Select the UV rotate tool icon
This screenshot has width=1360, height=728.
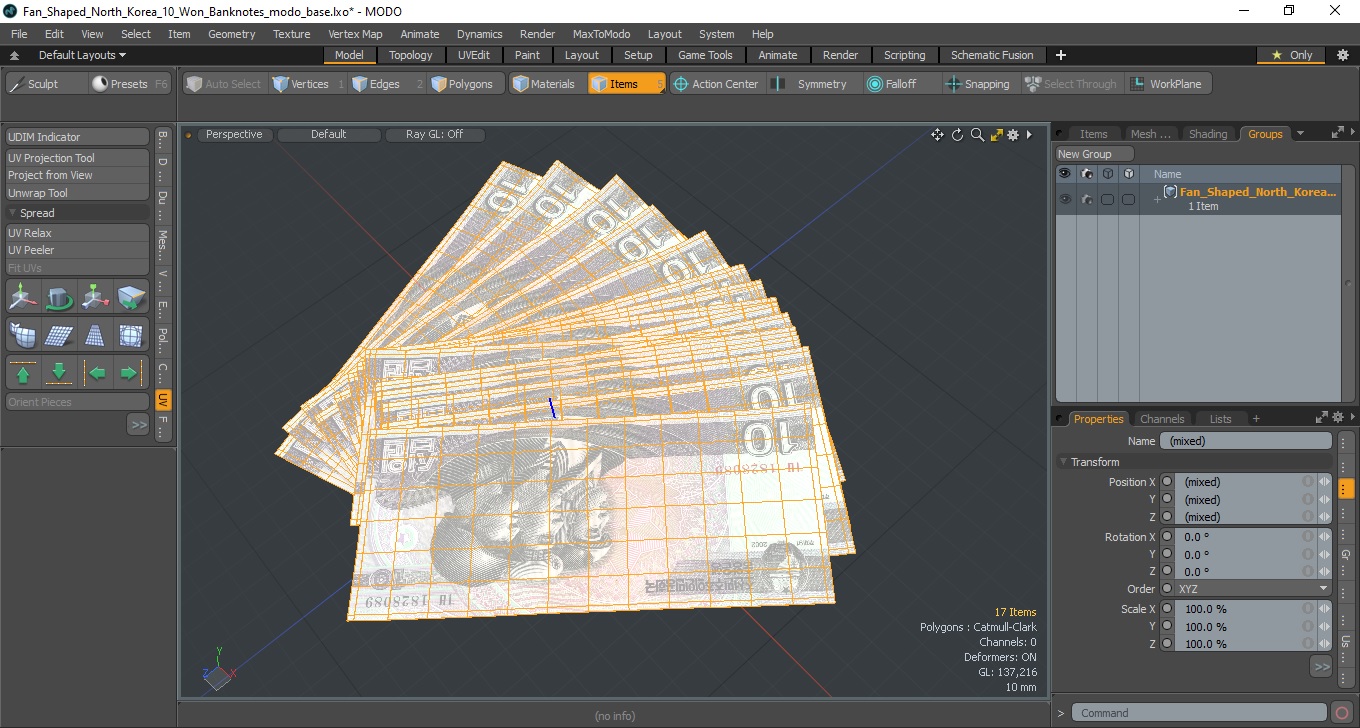click(x=60, y=297)
